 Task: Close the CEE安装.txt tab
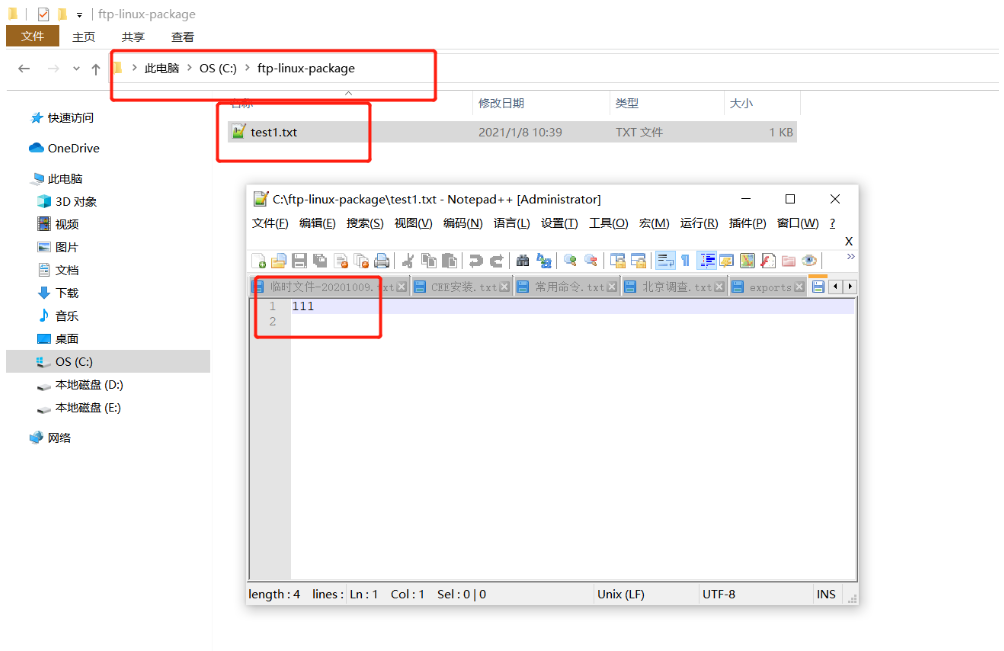505,287
